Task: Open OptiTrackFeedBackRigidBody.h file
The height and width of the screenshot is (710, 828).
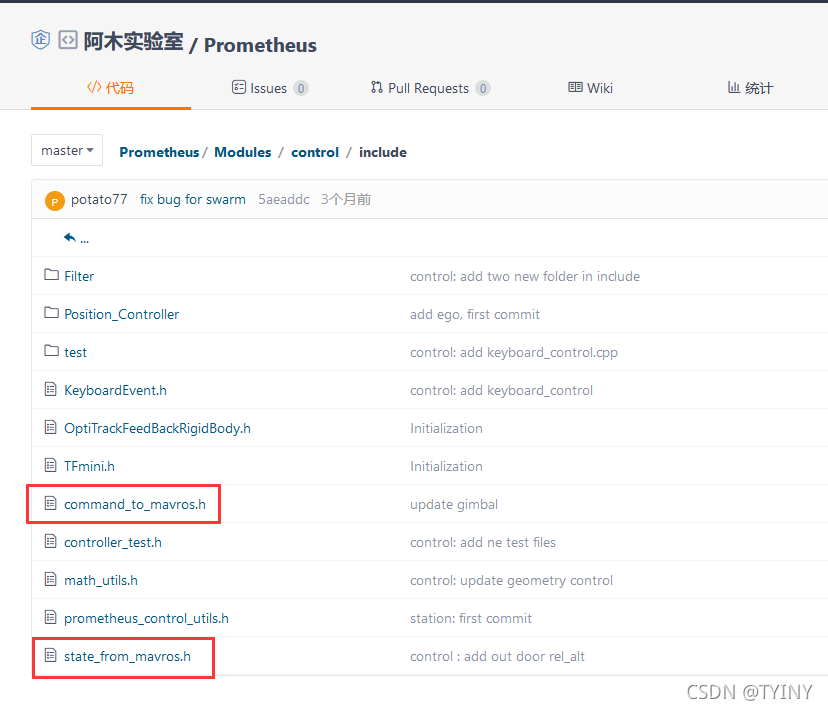Action: point(157,429)
